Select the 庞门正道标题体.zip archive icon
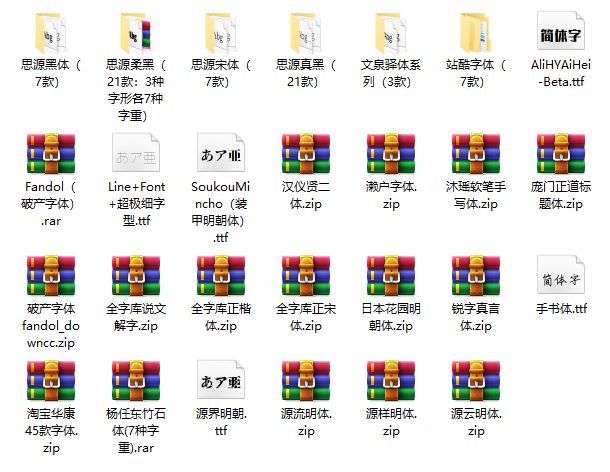Image resolution: width=610 pixels, height=472 pixels. tap(561, 153)
